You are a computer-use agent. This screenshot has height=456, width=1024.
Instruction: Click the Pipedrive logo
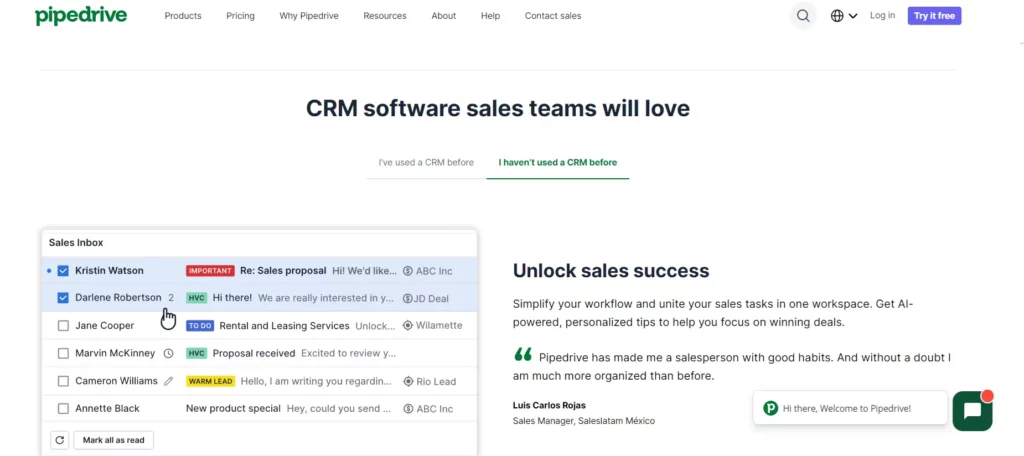(81, 16)
